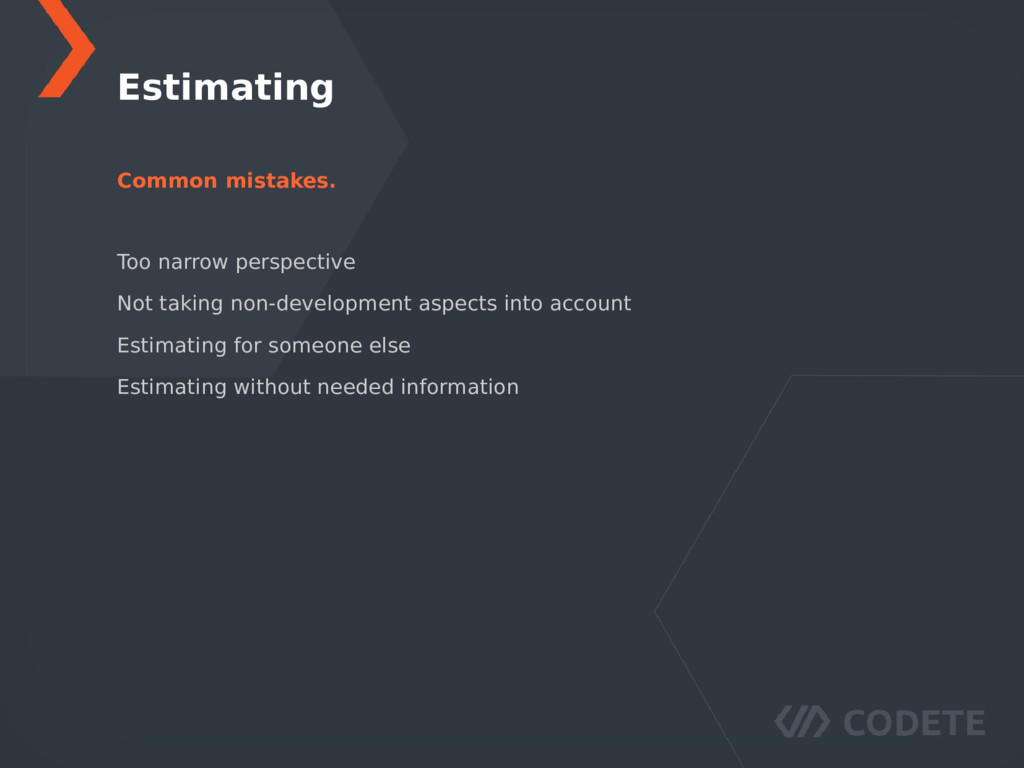Viewport: 1024px width, 768px height.
Task: Click the left vertex of outlined hexagon
Action: (x=655, y=612)
